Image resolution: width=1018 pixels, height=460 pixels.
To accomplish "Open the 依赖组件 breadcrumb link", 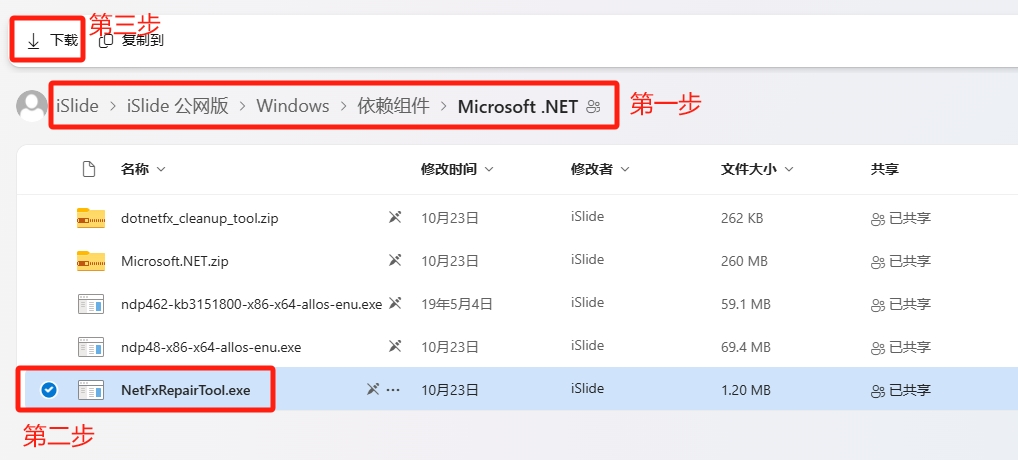I will pos(393,106).
